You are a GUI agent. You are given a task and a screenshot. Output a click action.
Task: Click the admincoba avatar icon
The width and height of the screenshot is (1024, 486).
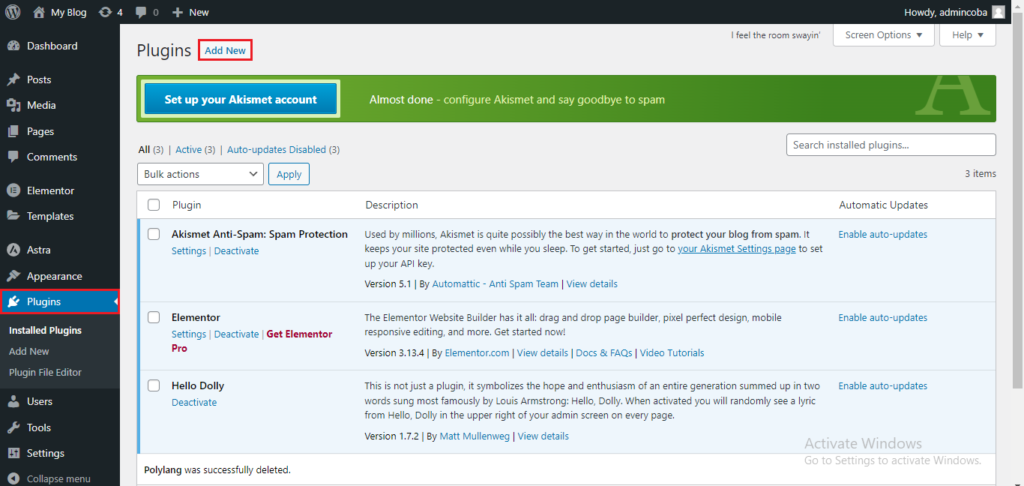[999, 12]
